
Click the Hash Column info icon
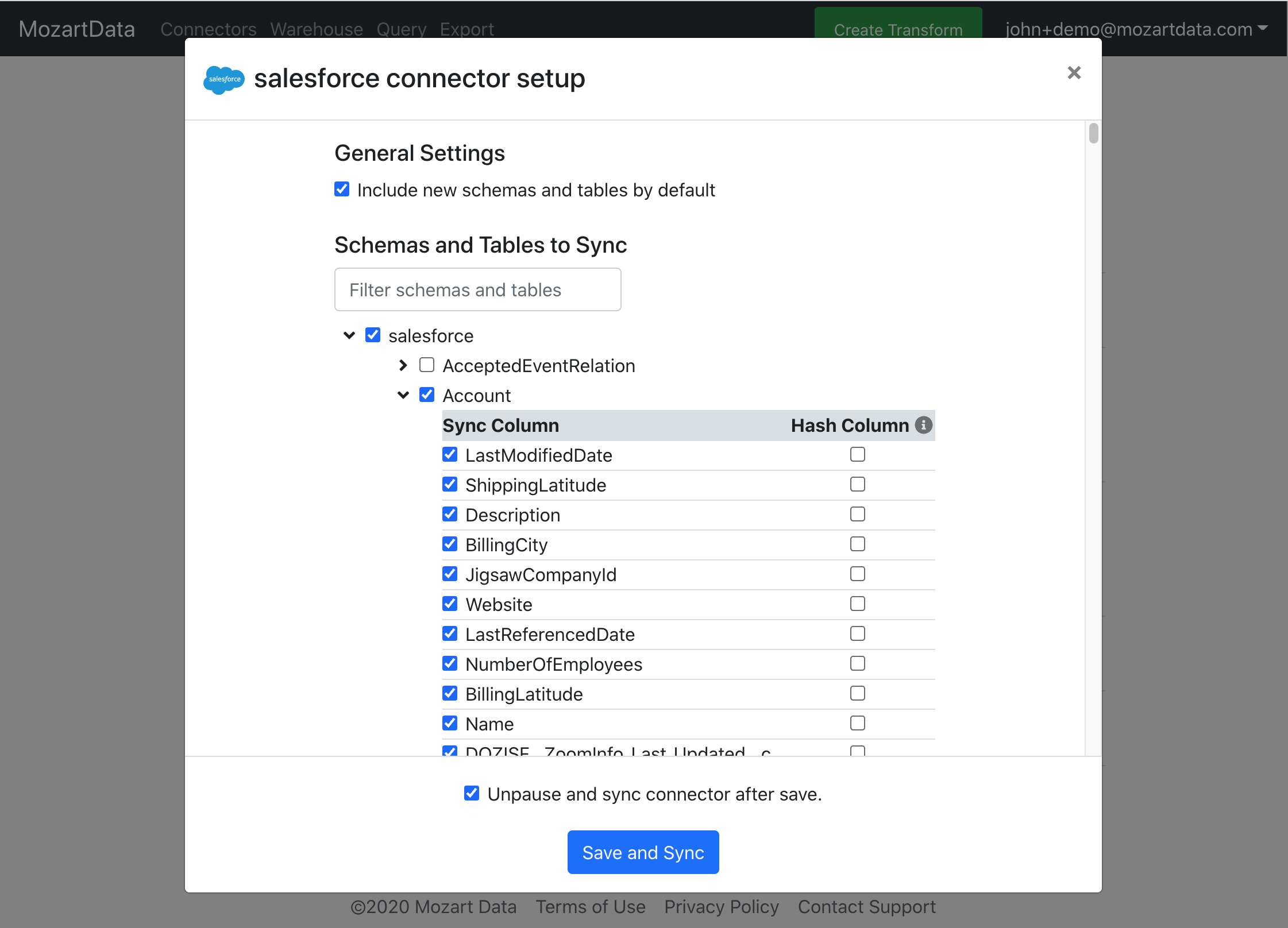pos(923,425)
